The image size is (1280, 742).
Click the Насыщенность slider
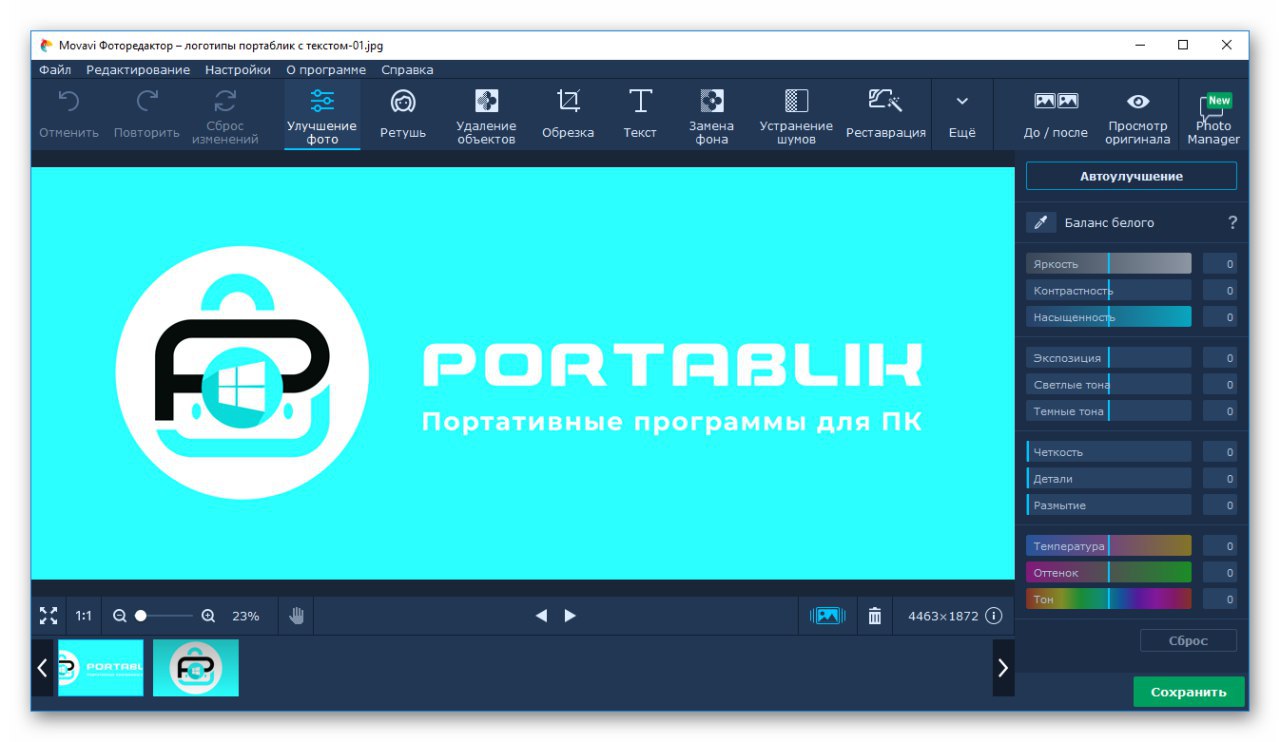(x=1109, y=317)
